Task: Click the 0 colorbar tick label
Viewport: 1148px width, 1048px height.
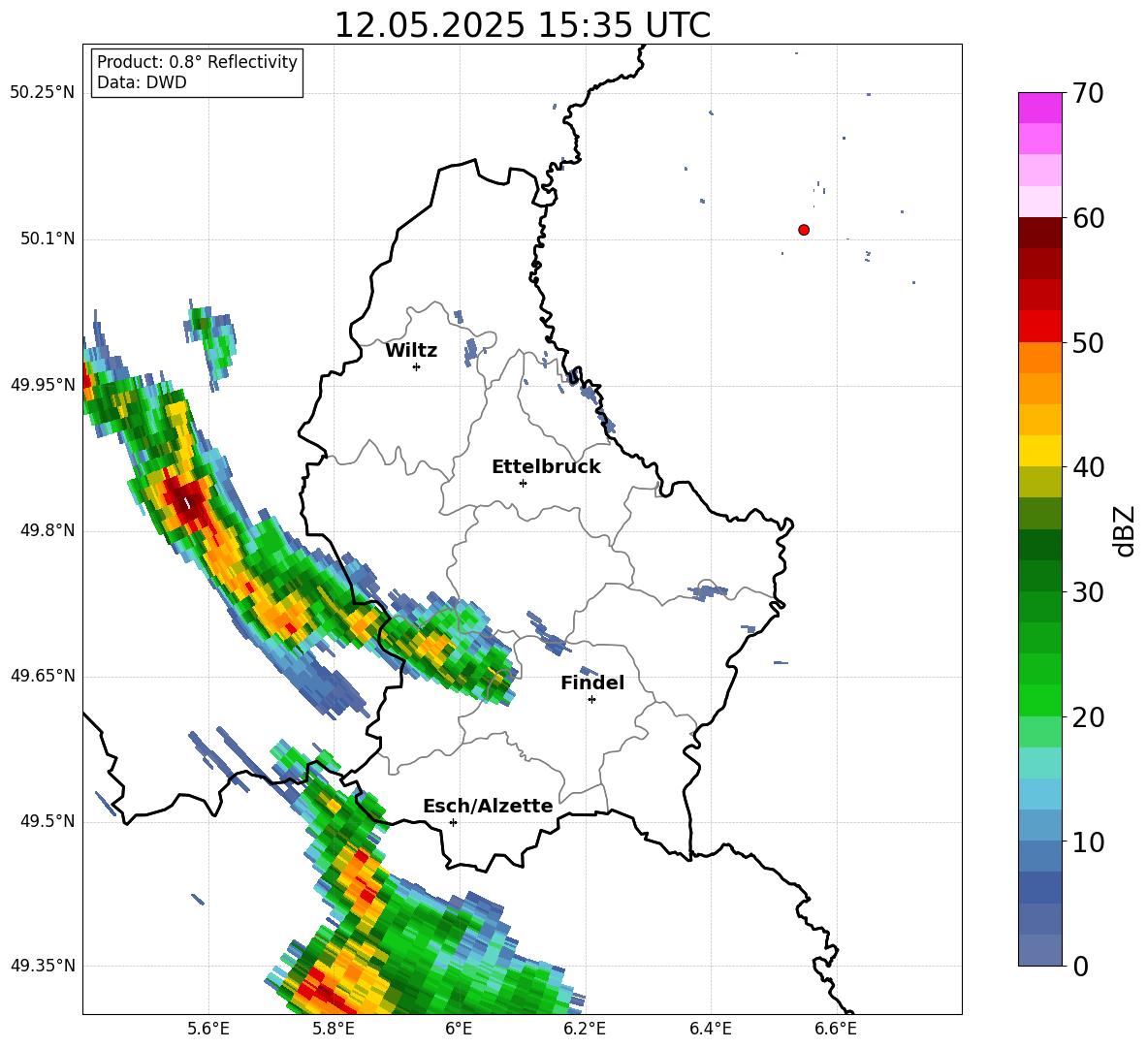Action: click(1080, 966)
